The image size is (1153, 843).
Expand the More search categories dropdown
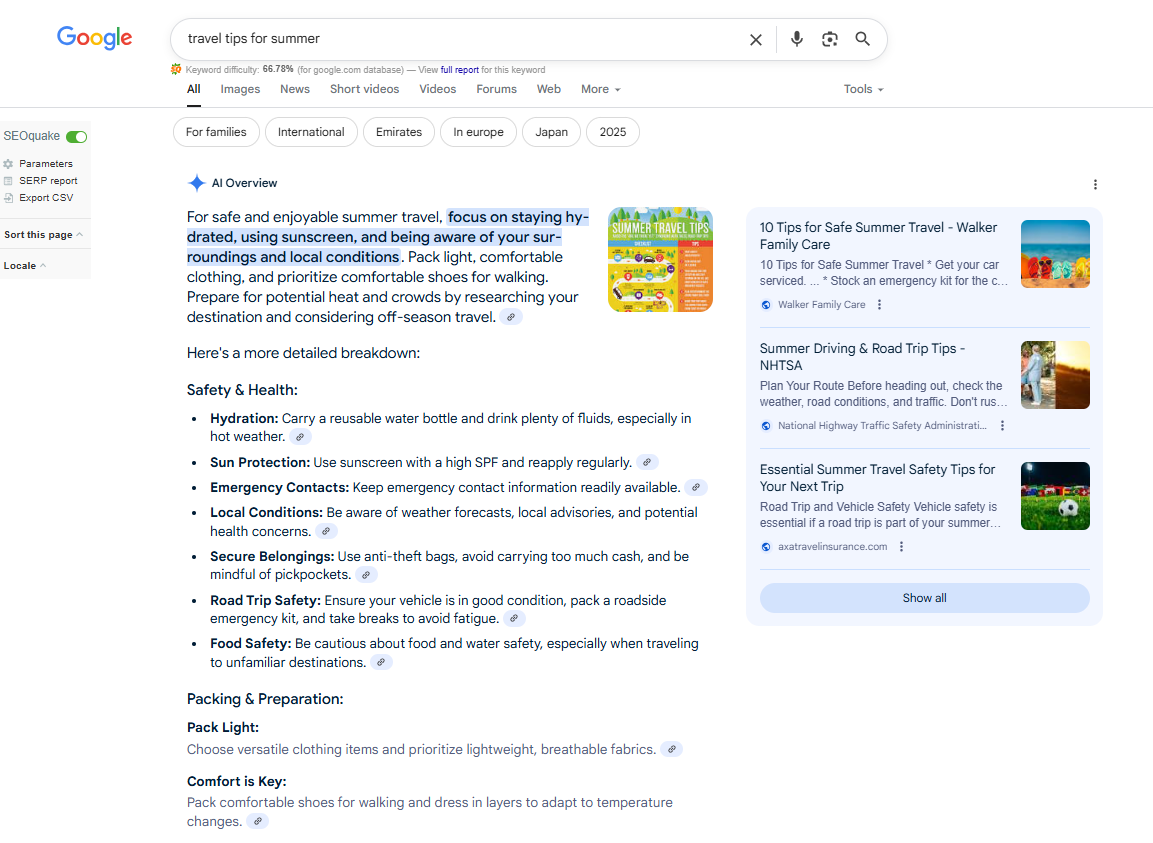pyautogui.click(x=600, y=89)
